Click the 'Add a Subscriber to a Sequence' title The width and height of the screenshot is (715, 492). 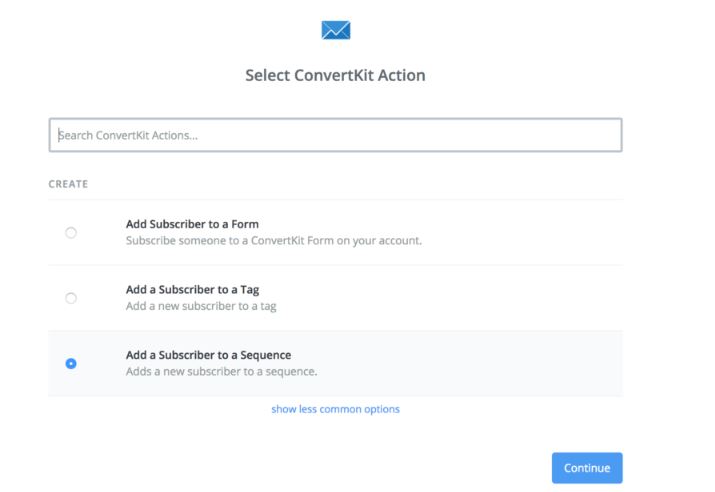point(208,355)
